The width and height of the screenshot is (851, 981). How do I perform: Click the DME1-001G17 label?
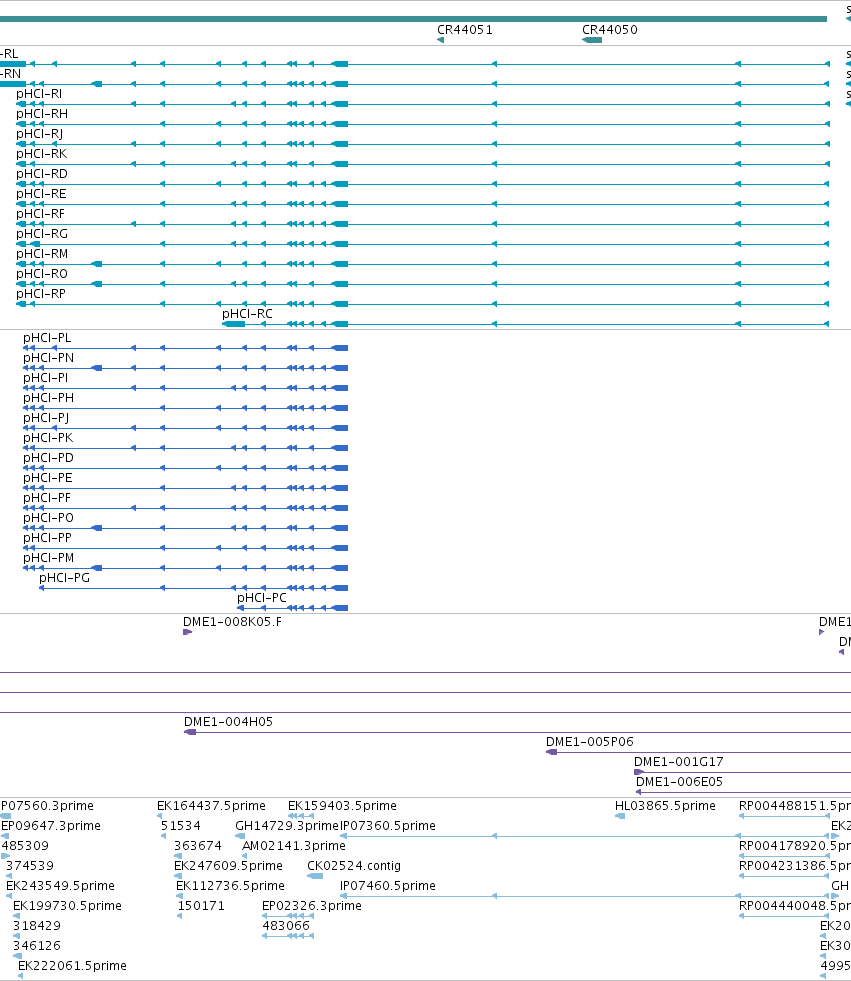click(679, 762)
